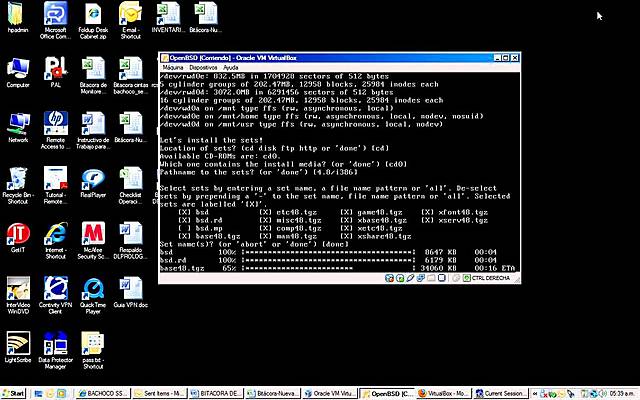Select the Bitacora de Monitore... desktop icon

[x=93, y=76]
